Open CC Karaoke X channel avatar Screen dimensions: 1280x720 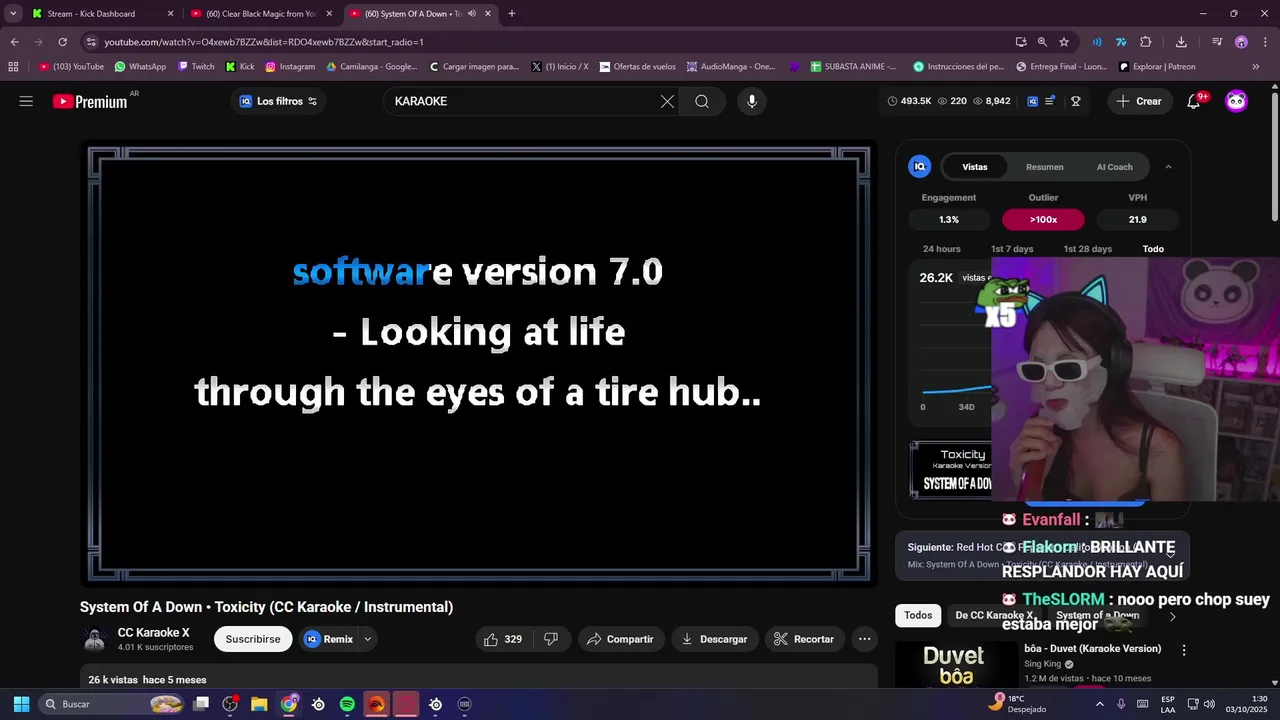[x=95, y=639]
